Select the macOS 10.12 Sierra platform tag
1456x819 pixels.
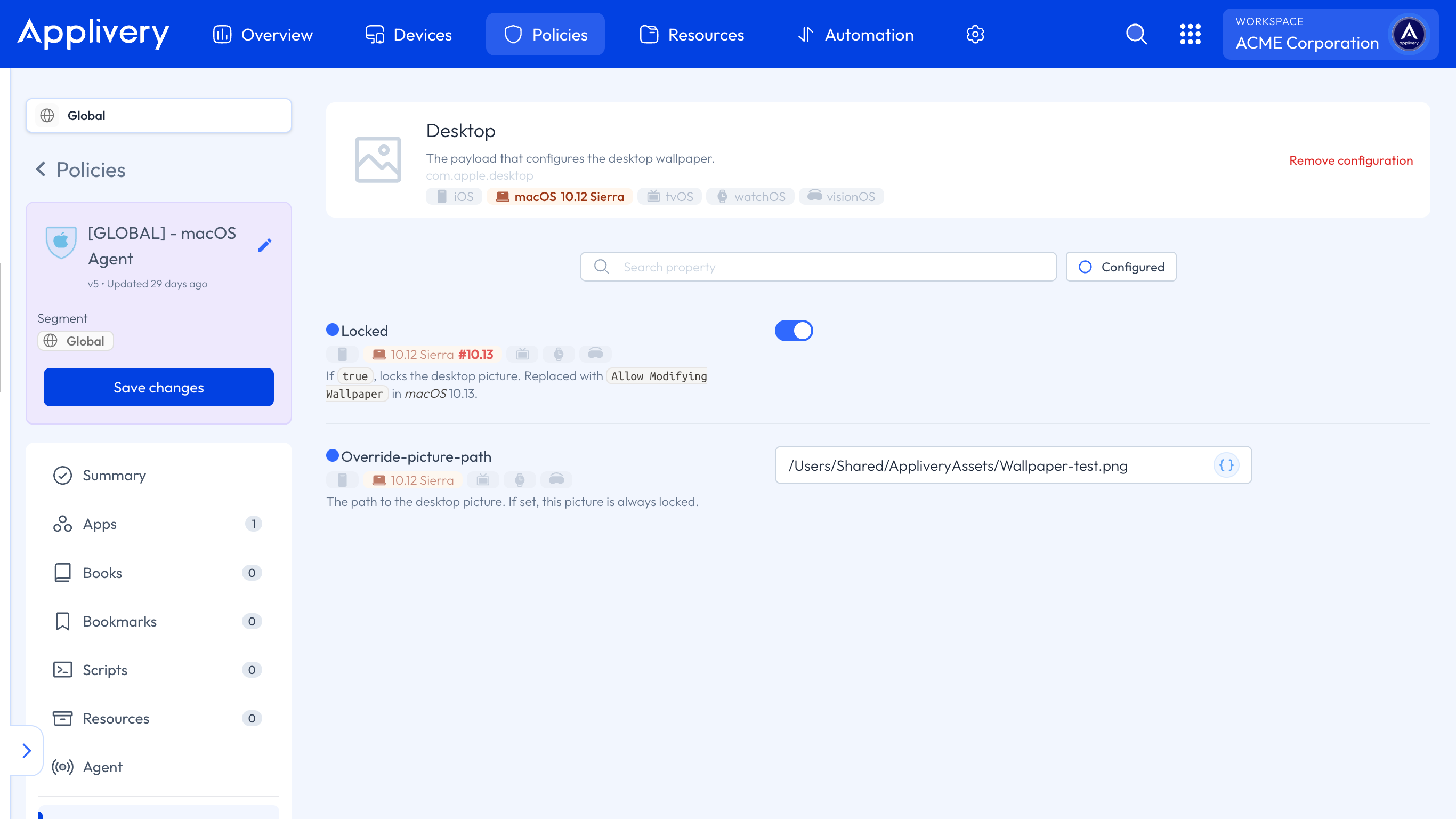point(560,196)
